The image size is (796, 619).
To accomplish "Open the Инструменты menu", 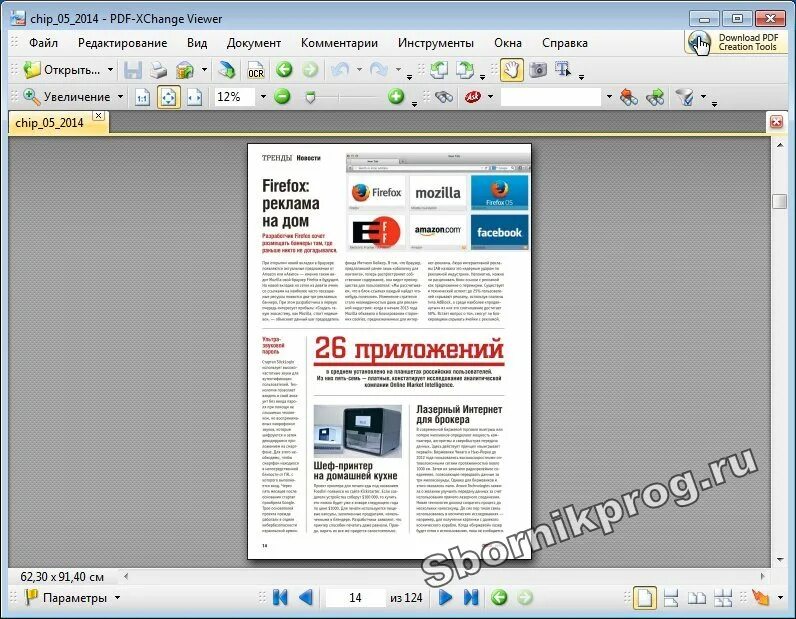I will click(x=436, y=43).
